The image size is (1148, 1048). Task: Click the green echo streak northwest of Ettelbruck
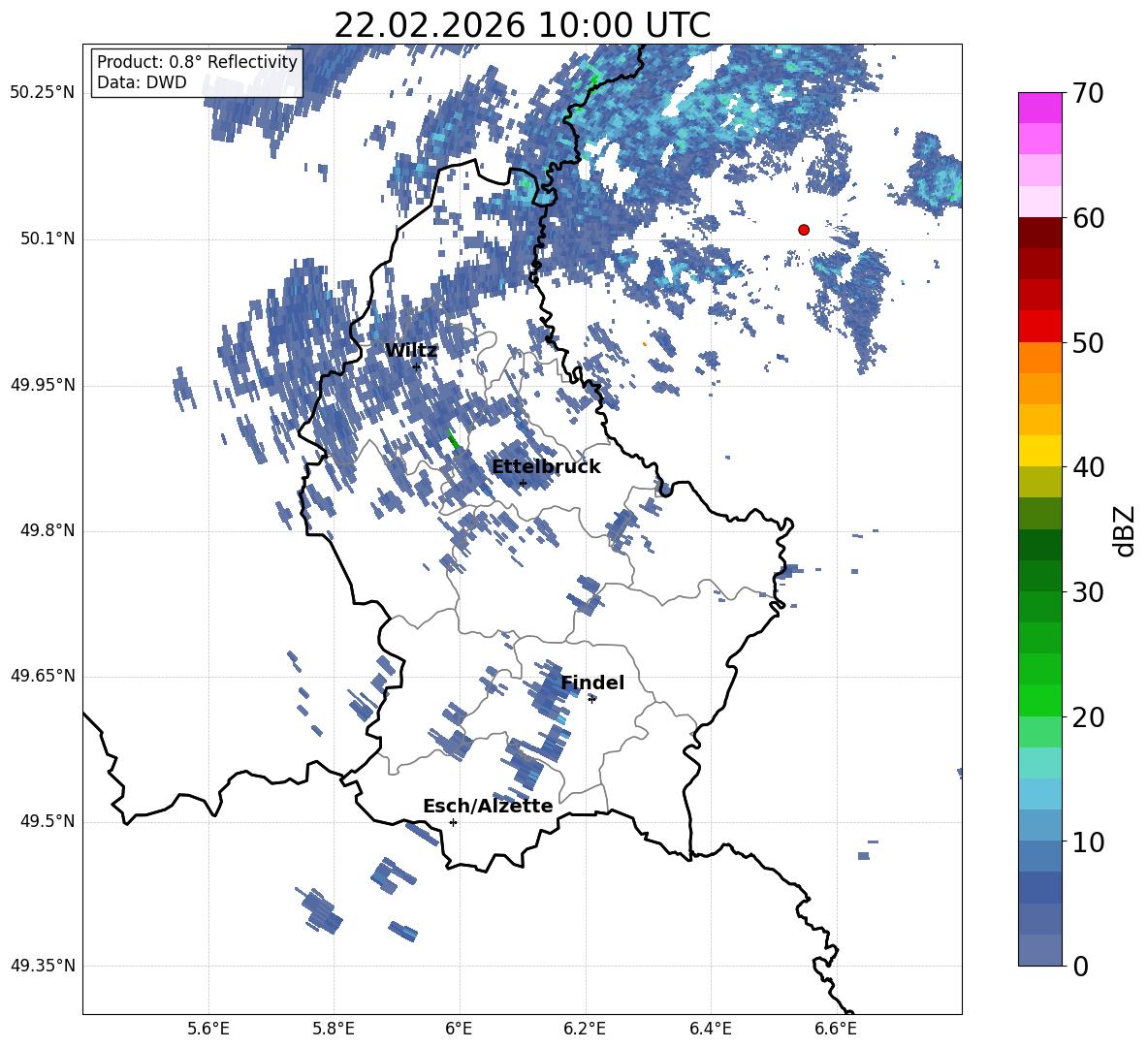[453, 439]
